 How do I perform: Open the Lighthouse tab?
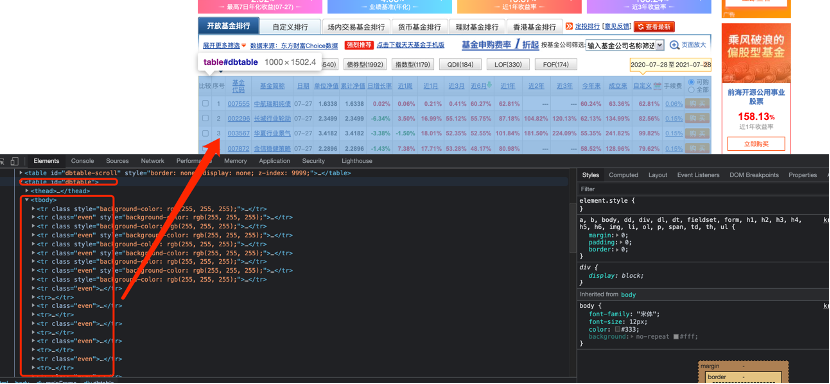pos(357,161)
